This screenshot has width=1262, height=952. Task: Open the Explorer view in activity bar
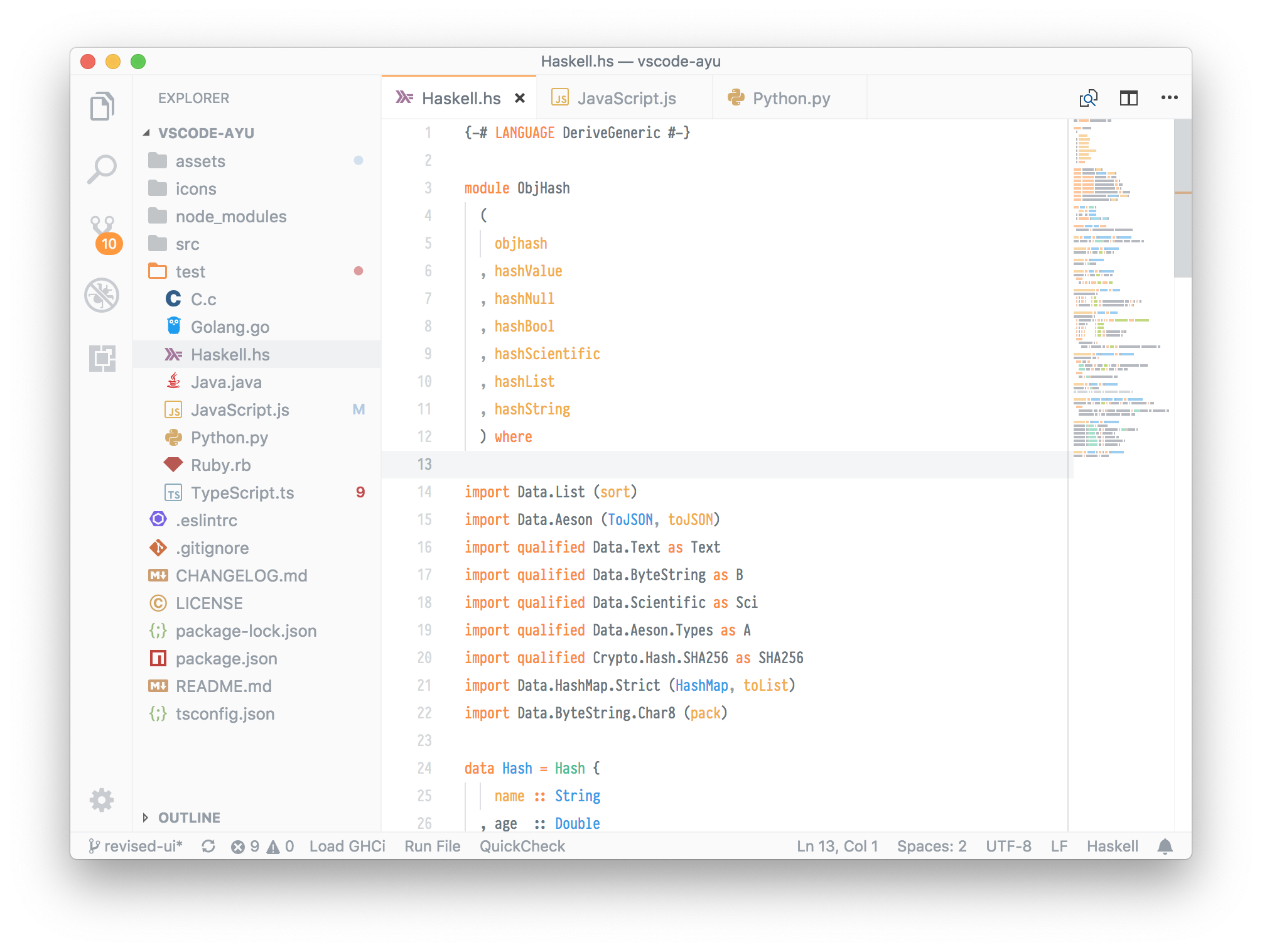[x=102, y=105]
